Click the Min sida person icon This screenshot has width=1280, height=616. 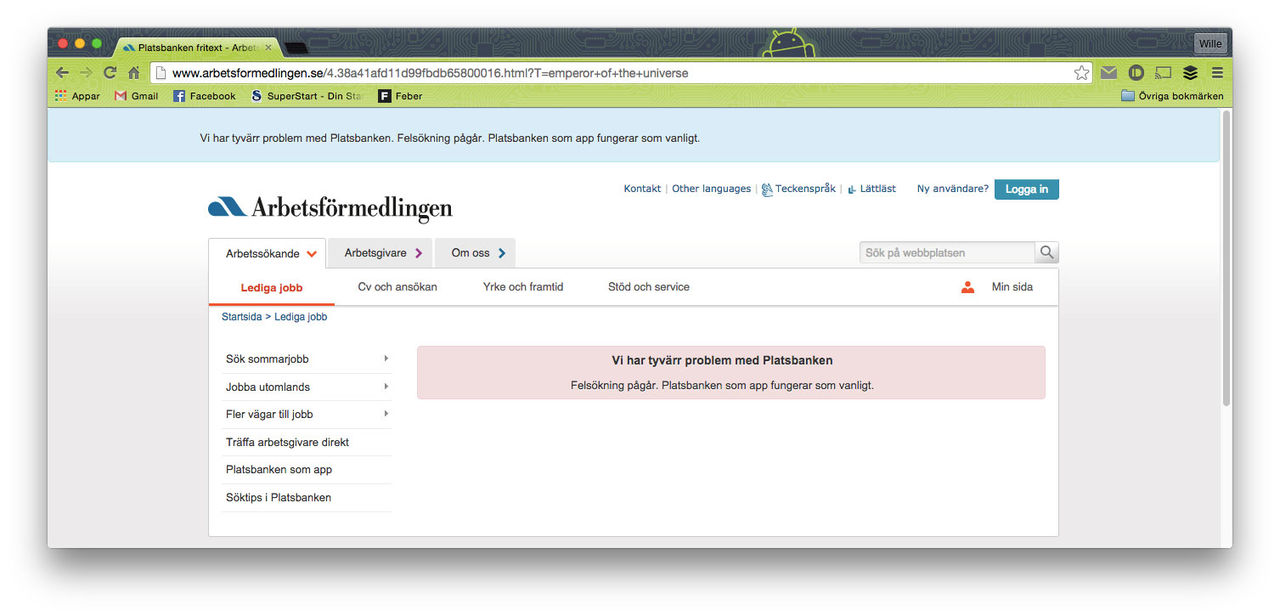(x=967, y=287)
